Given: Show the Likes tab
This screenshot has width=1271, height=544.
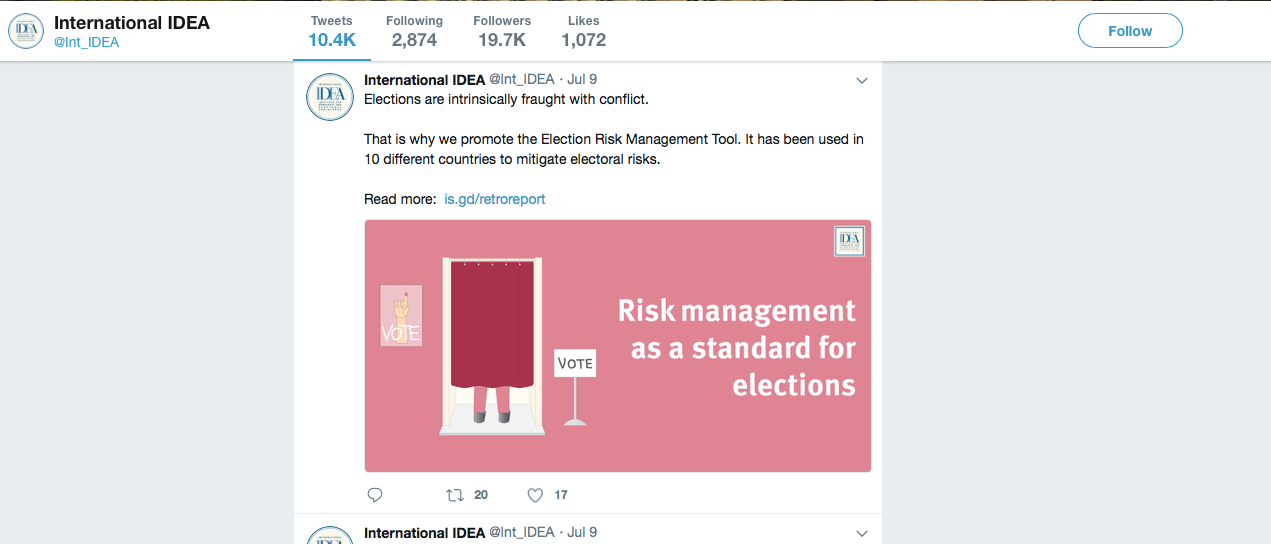Looking at the screenshot, I should click(x=583, y=31).
